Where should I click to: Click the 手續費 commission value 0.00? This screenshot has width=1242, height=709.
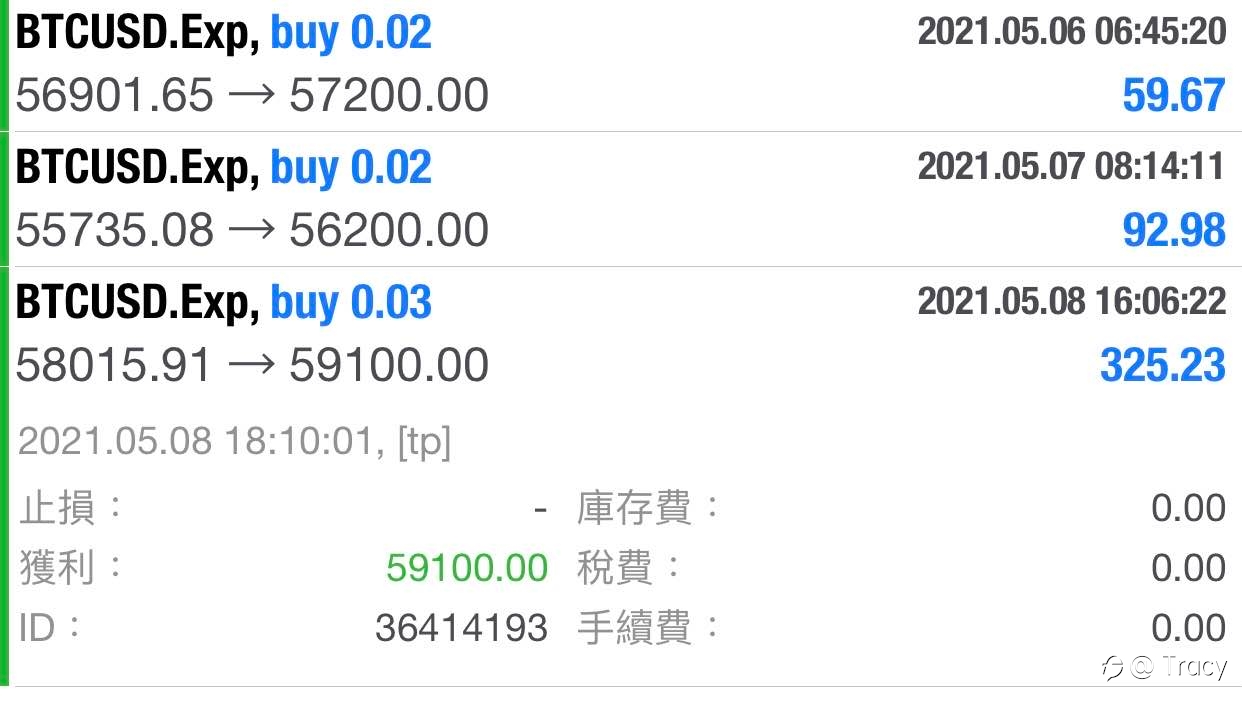(x=1188, y=628)
